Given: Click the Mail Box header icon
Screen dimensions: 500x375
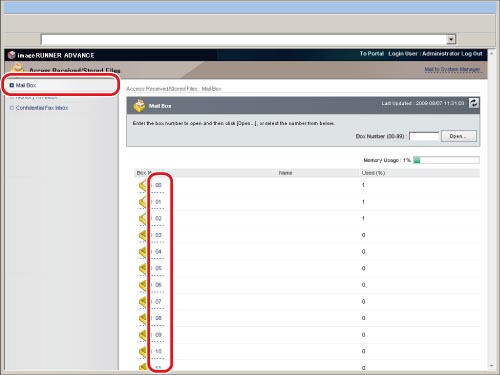Looking at the screenshot, I should 139,106.
